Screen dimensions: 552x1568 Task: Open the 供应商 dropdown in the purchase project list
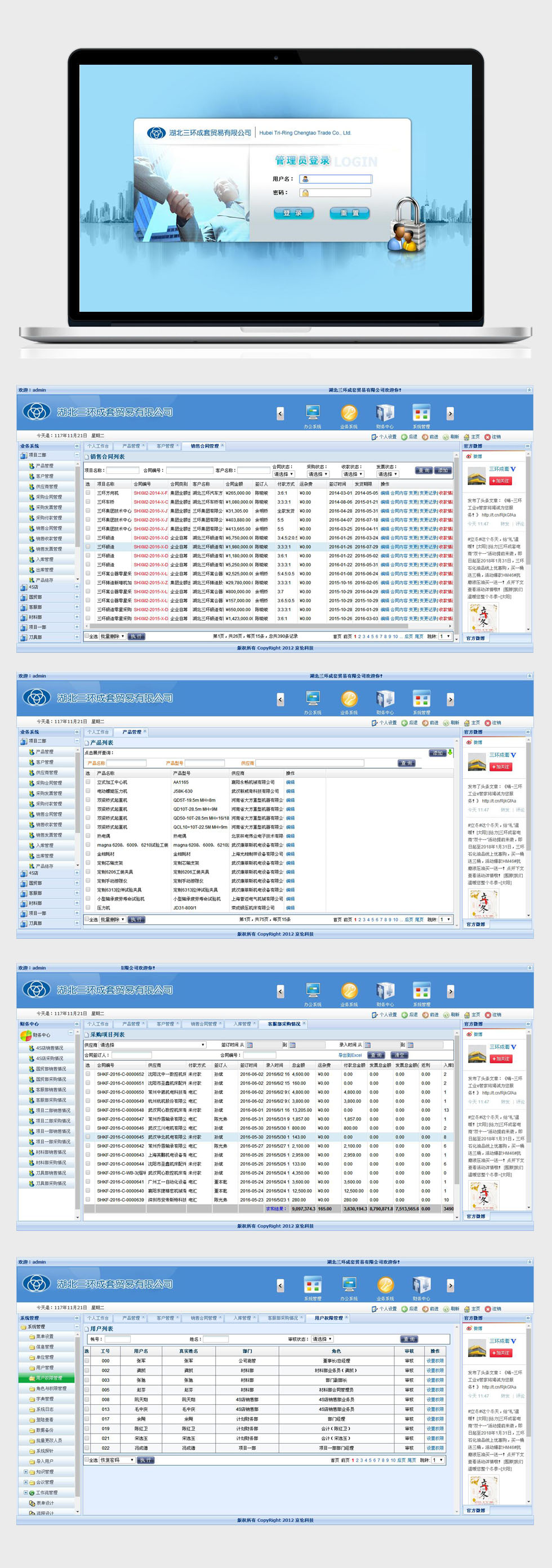pos(152,1045)
